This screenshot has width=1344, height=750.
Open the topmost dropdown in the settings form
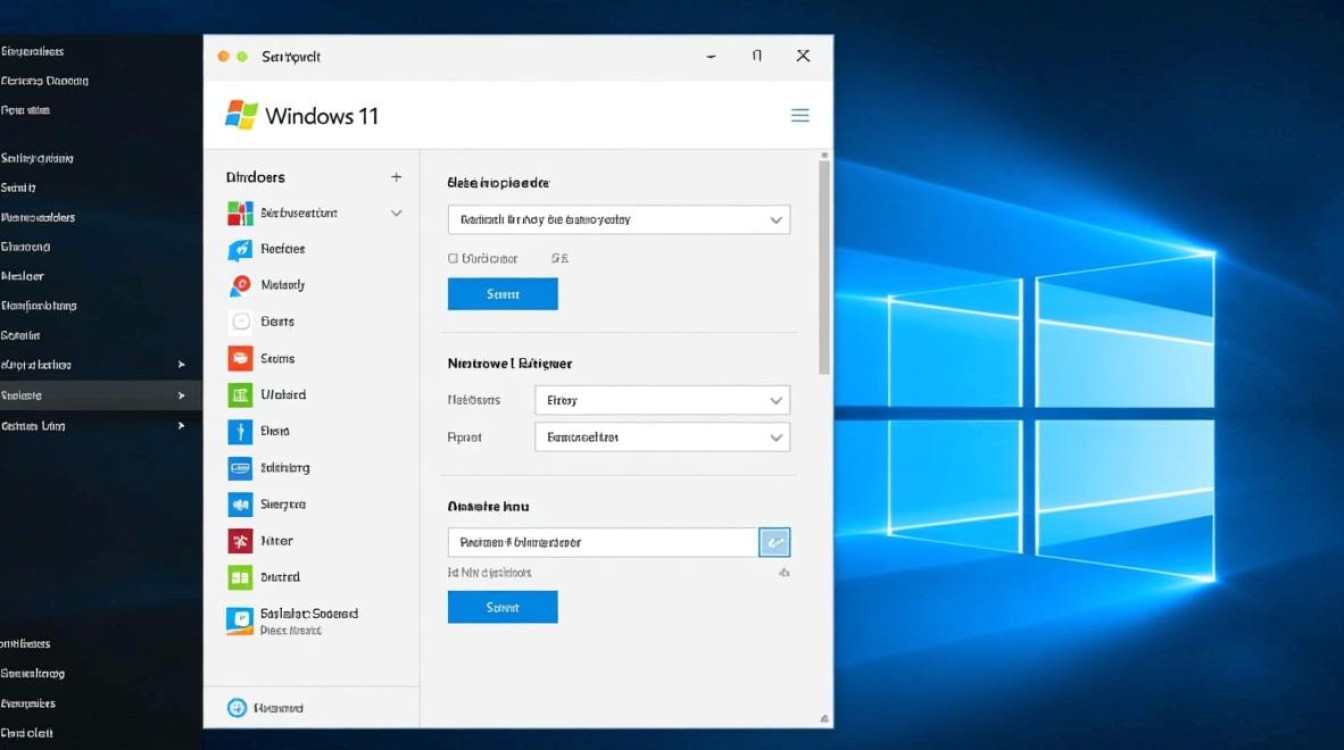[618, 219]
